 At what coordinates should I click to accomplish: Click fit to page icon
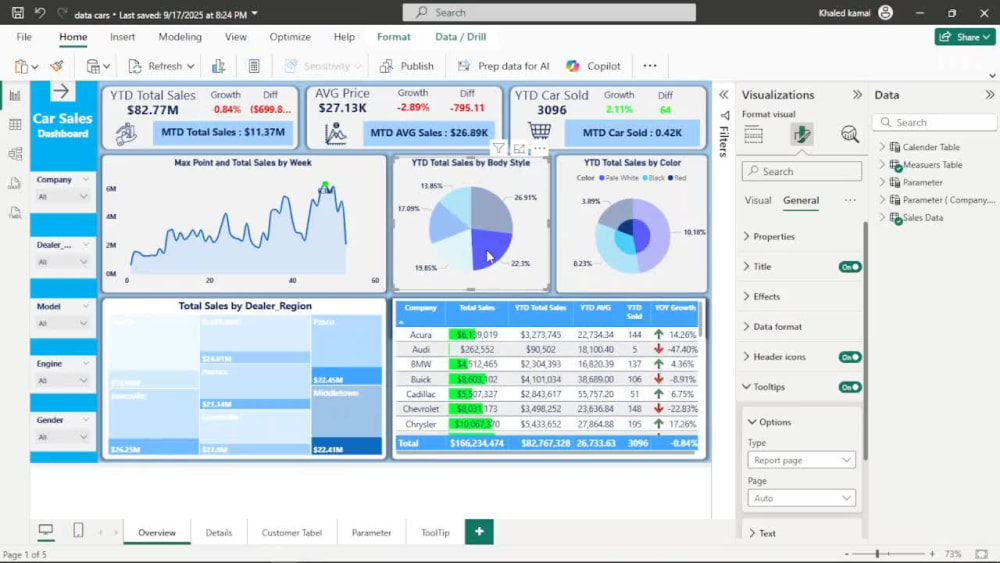pyautogui.click(x=982, y=554)
